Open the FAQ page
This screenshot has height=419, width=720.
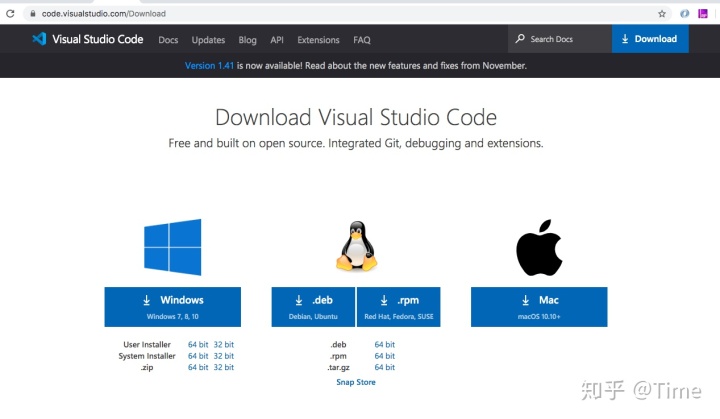coord(362,40)
